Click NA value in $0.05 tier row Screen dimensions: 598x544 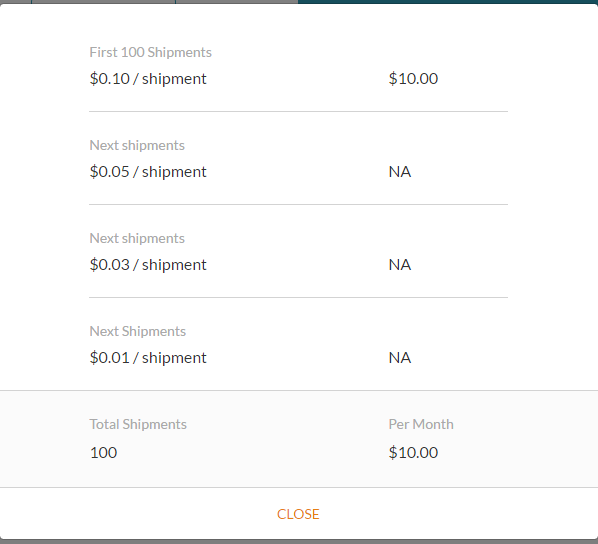click(x=400, y=172)
